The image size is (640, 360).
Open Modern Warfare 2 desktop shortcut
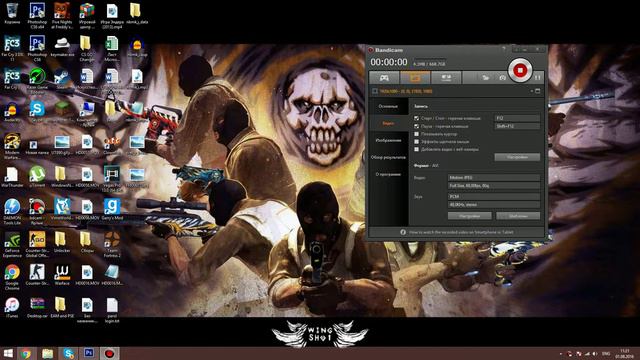(x=12, y=146)
